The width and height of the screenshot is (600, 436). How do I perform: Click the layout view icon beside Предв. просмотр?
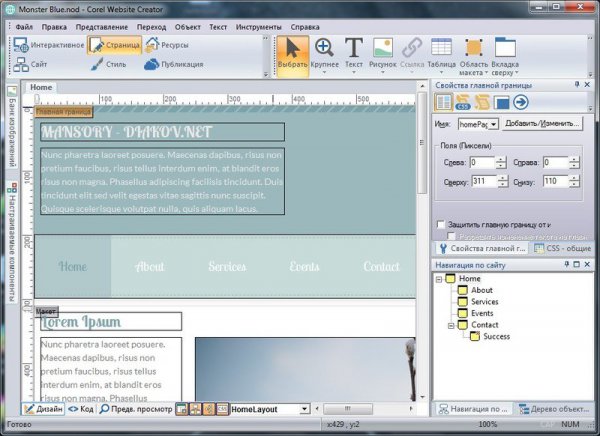(182, 409)
